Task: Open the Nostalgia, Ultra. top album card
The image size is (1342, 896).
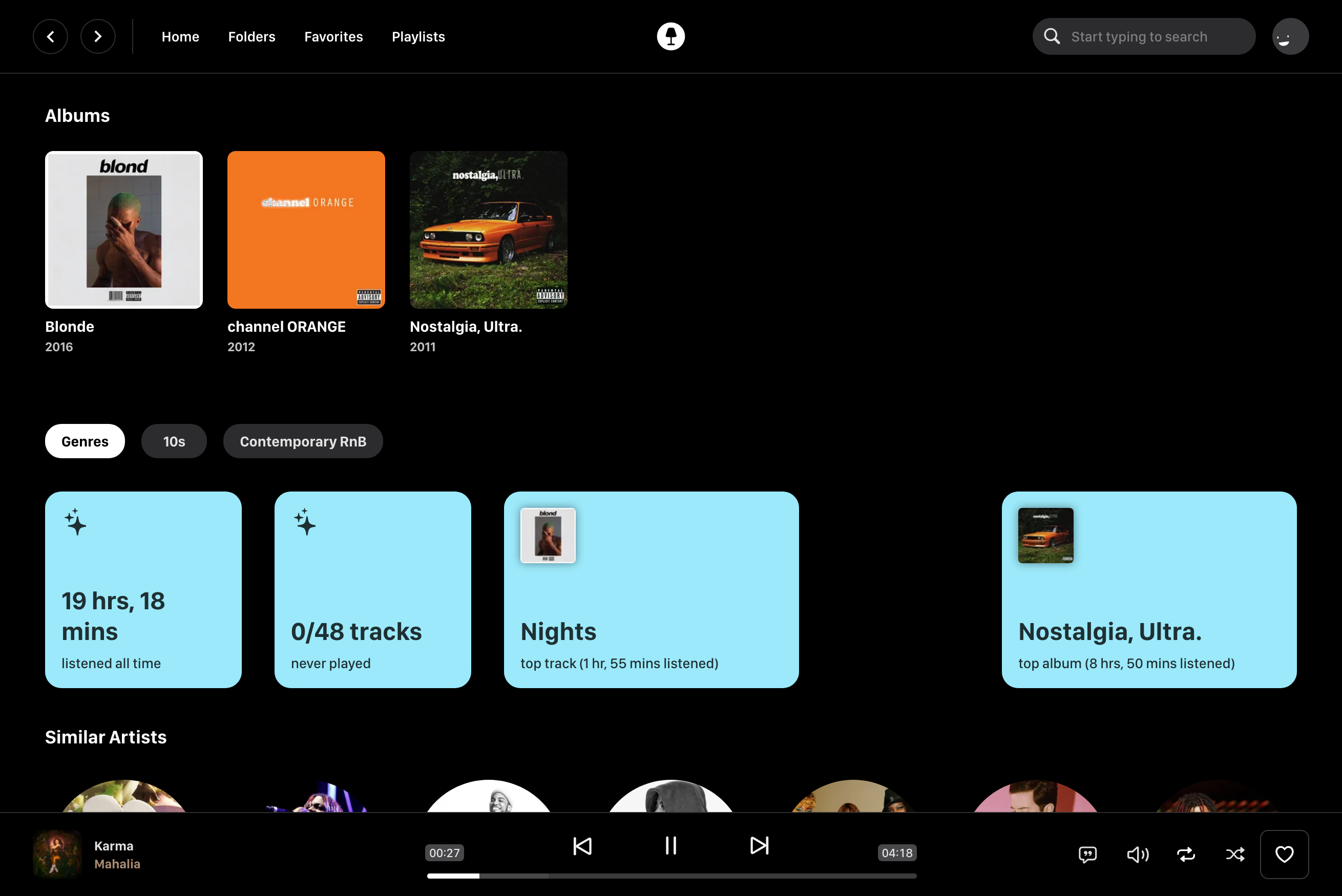Action: 1149,590
